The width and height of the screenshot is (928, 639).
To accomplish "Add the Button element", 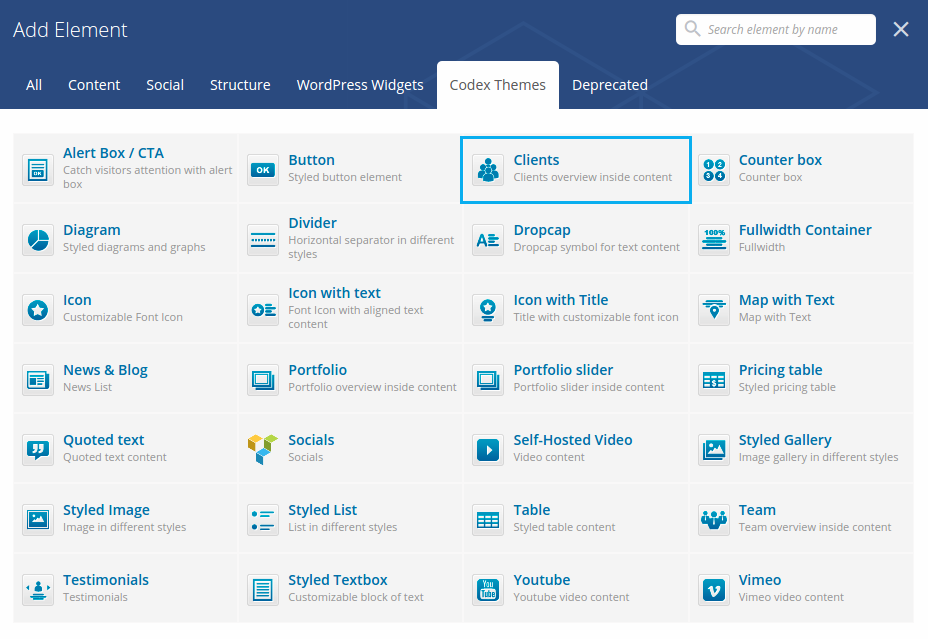I will [x=311, y=160].
